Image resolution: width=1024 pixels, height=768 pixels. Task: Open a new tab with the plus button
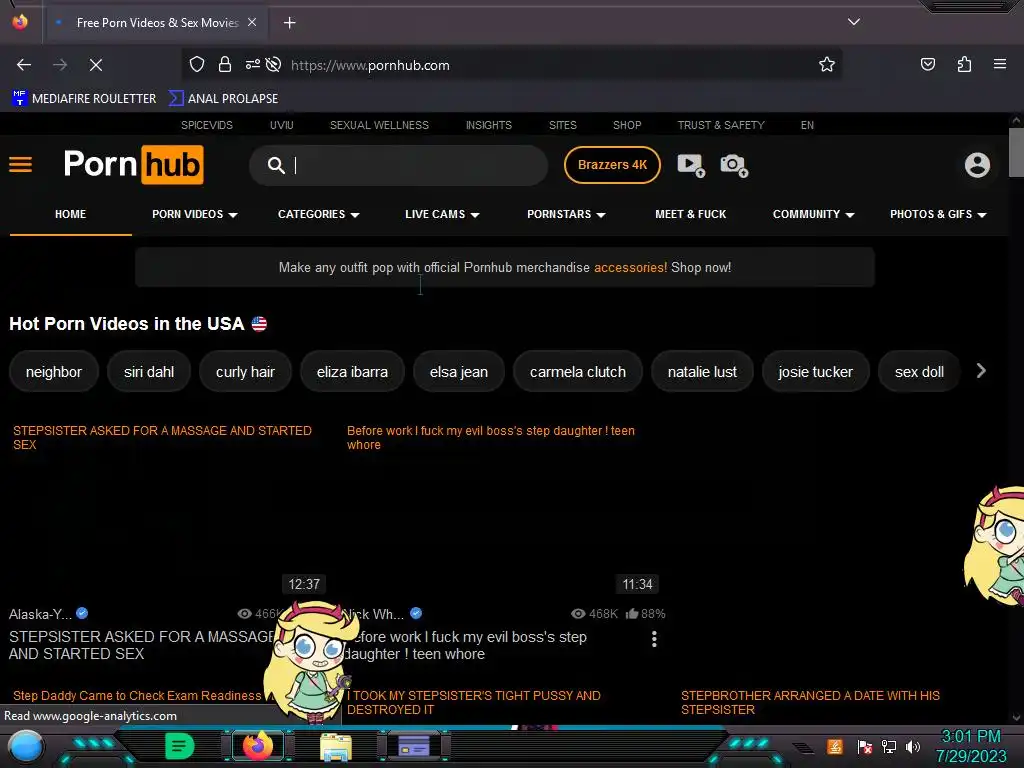tap(289, 23)
